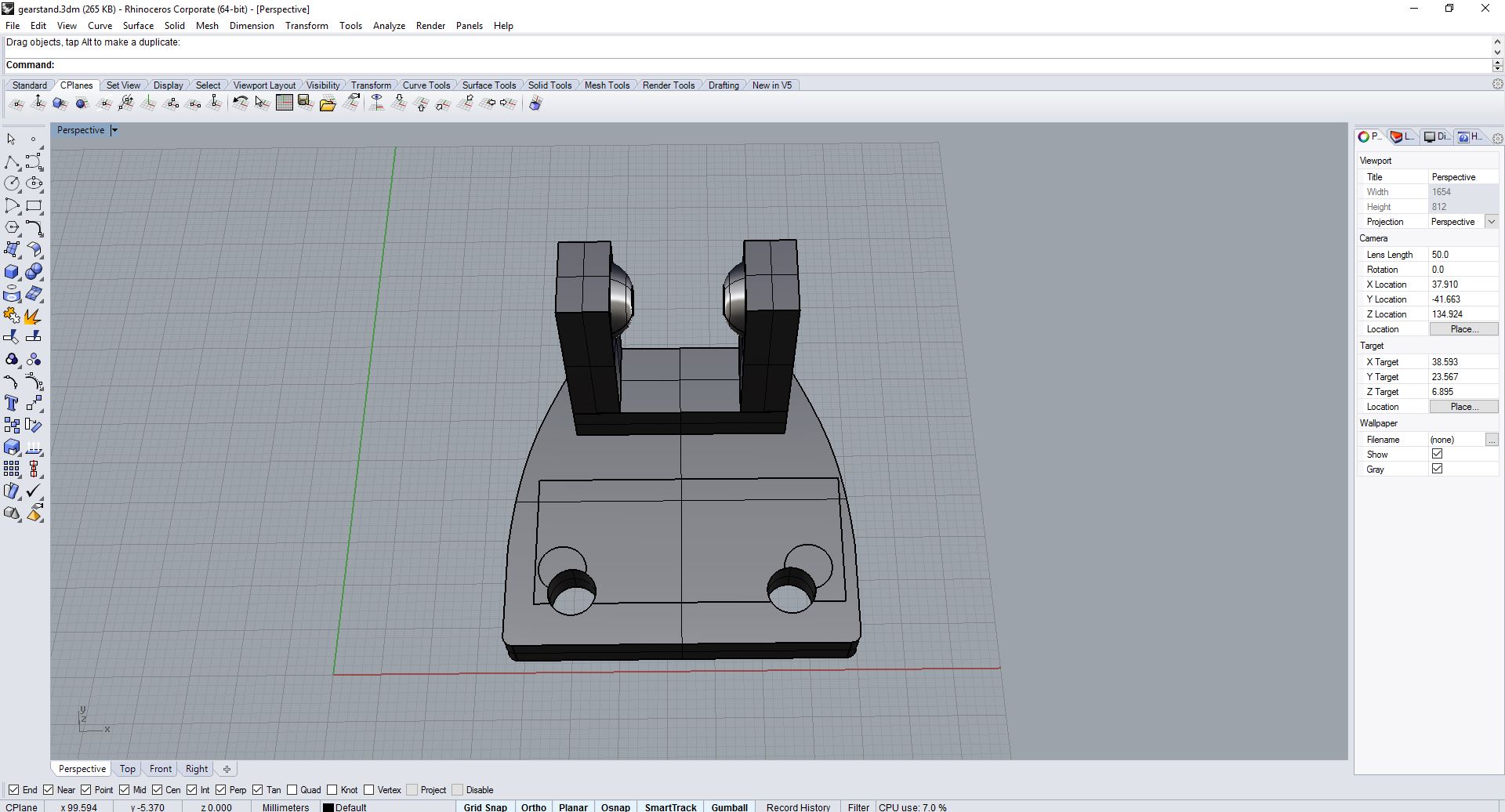Viewport: 1505px width, 812px height.
Task: Select the Box solid tool in sidebar
Action: point(12,272)
